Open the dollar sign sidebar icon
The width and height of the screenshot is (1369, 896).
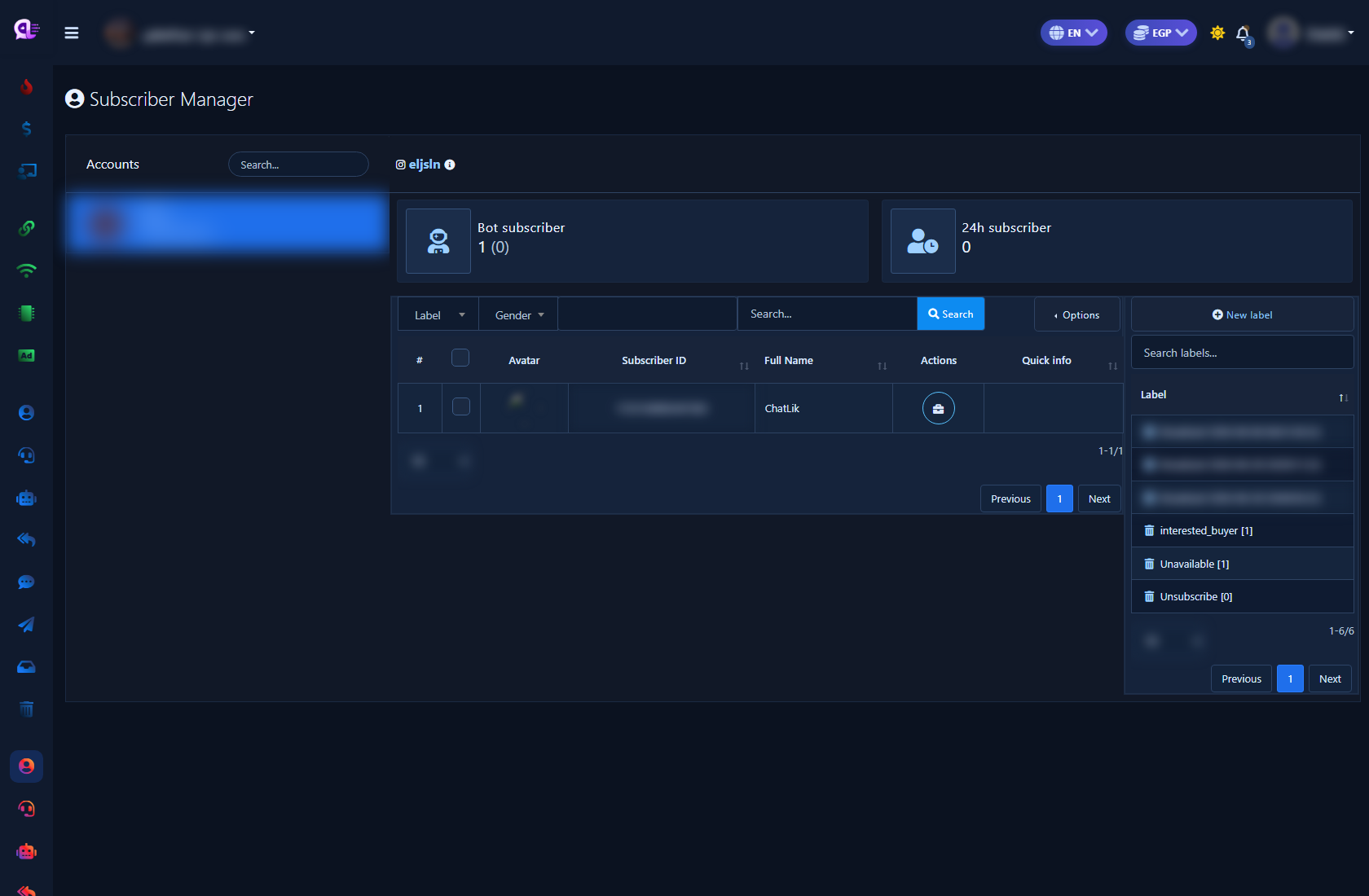coord(26,129)
